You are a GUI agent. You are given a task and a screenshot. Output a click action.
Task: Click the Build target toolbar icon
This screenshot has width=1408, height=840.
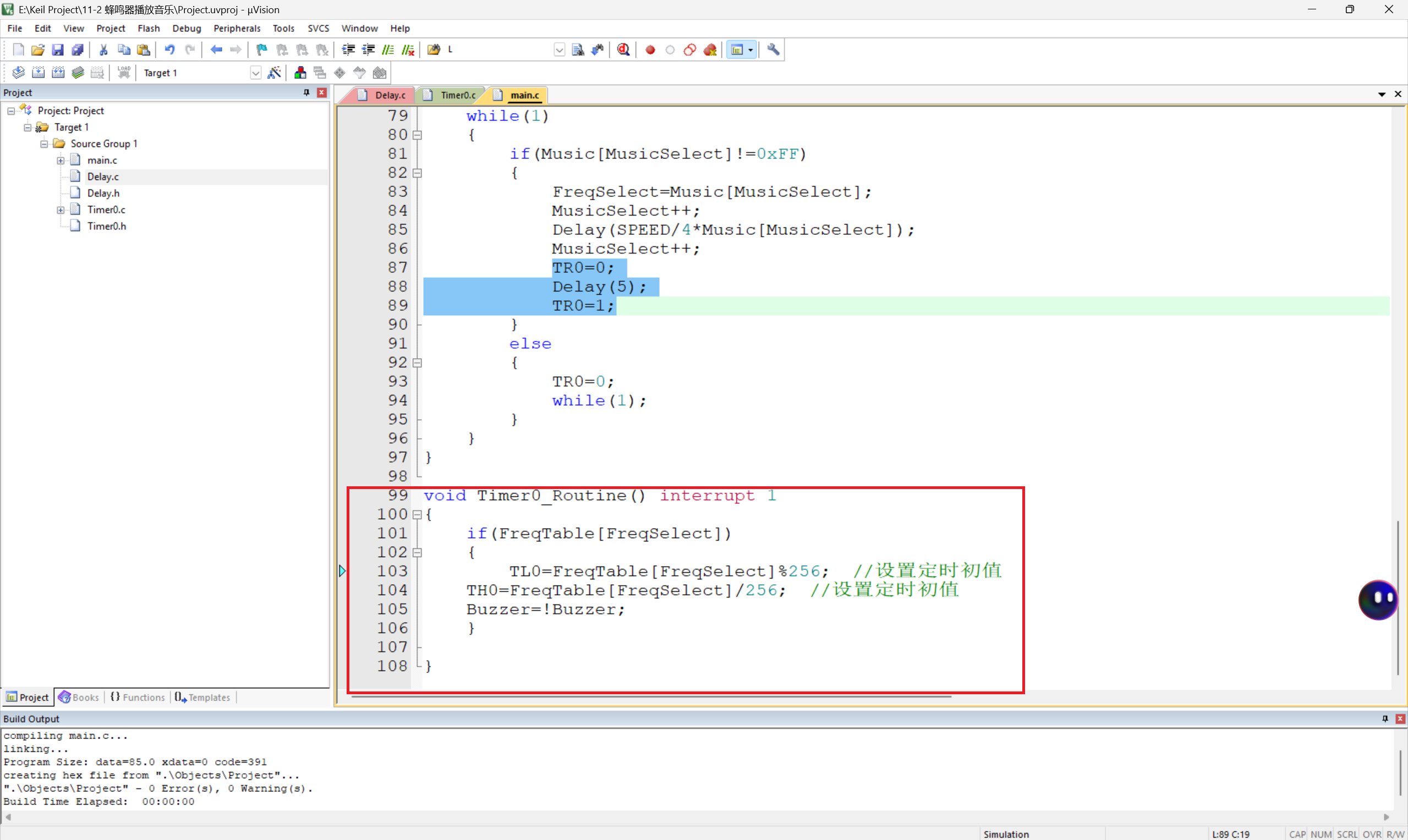coord(38,73)
